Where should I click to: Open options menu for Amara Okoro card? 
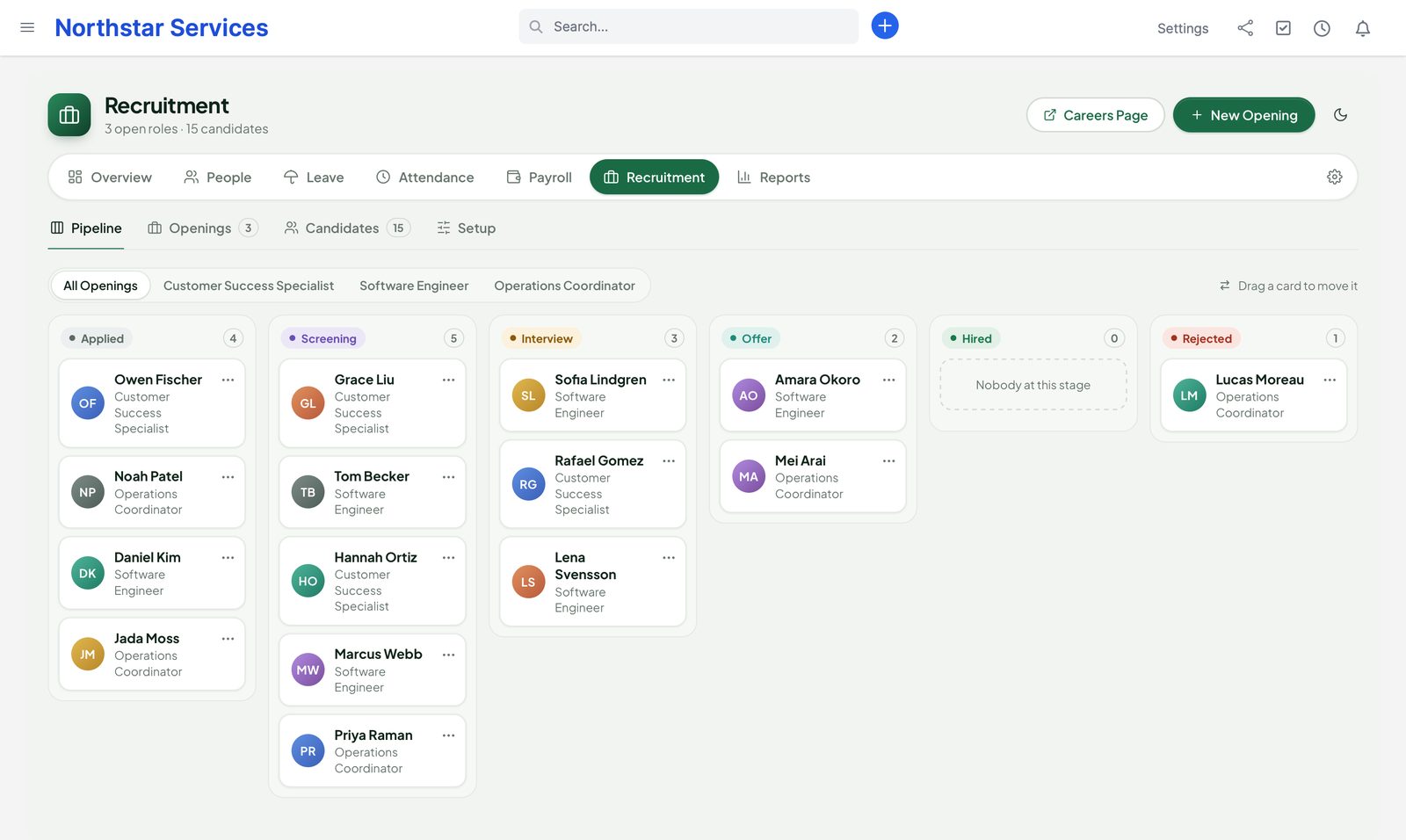889,380
